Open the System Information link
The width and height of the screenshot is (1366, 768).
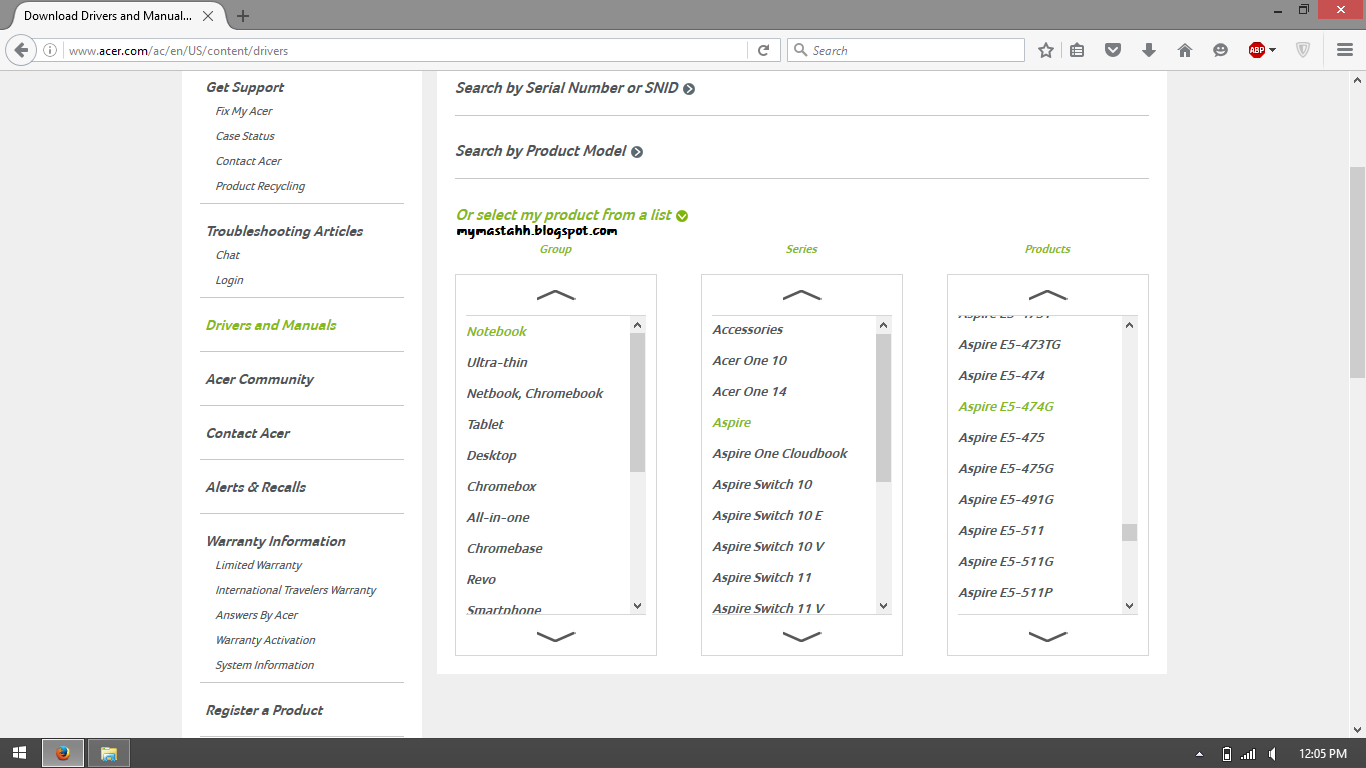[x=265, y=665]
